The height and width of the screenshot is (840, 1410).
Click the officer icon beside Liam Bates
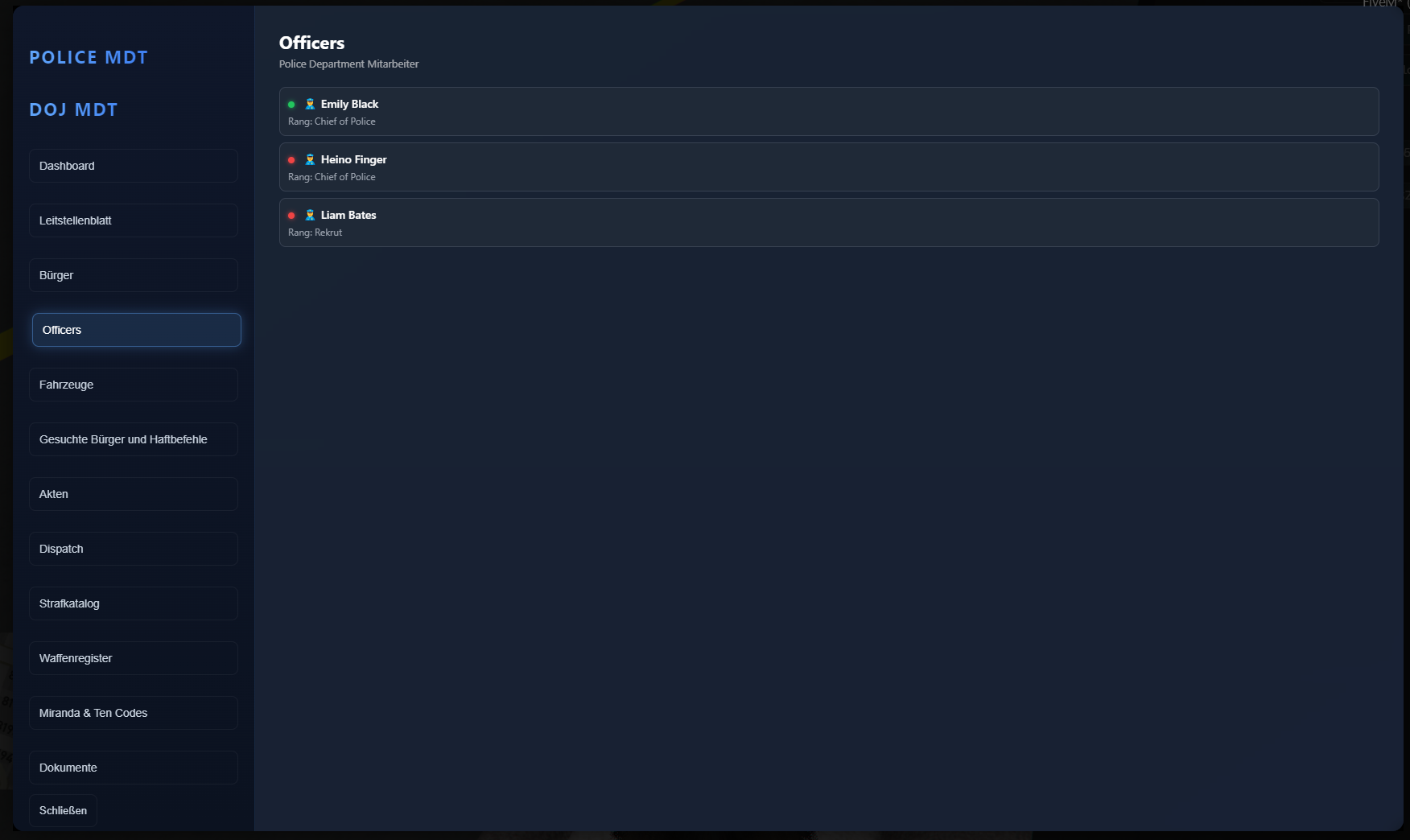[x=310, y=215]
